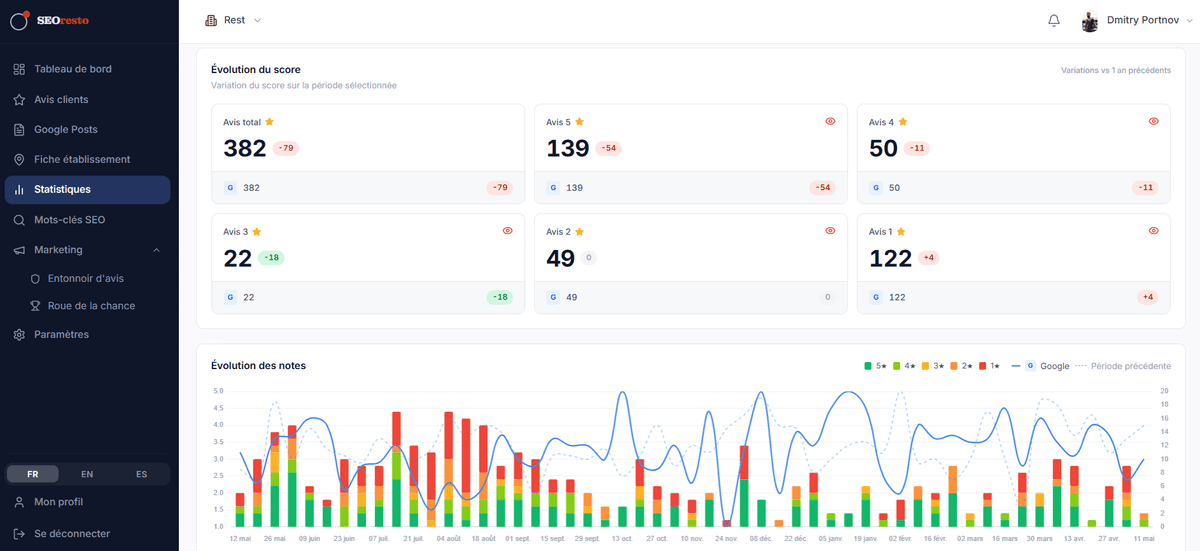Open Dmitry Portnov user menu
This screenshot has width=1200, height=551.
1137,20
